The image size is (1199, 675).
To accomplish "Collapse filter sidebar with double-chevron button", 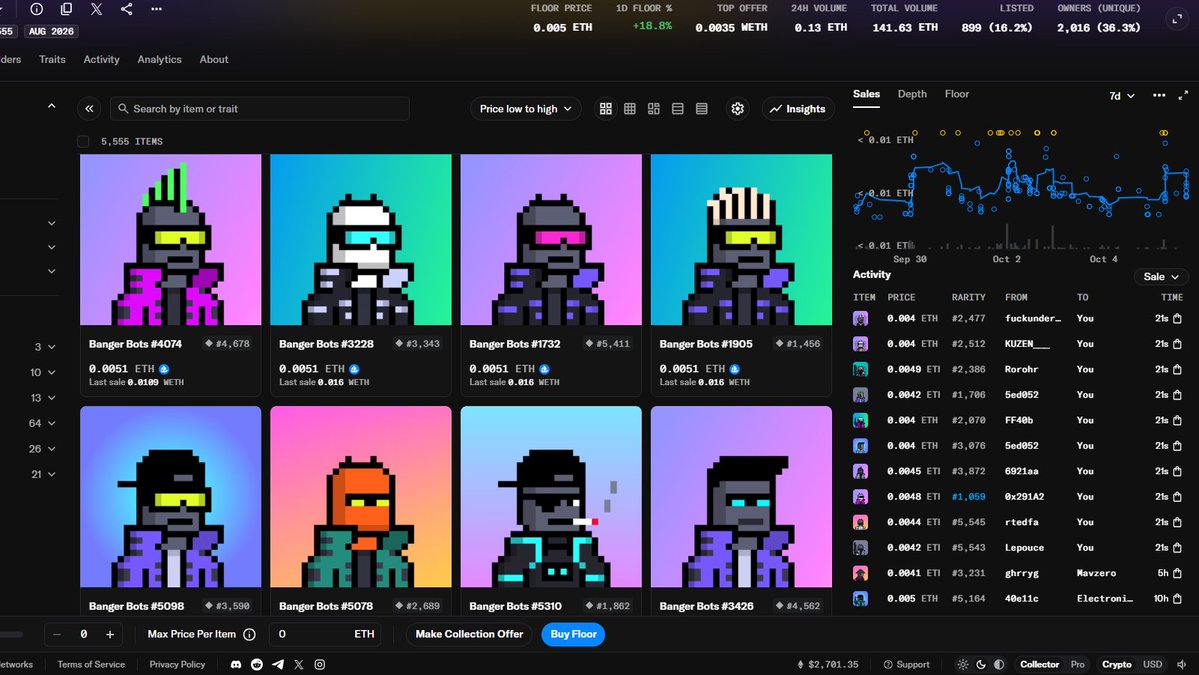I will (89, 109).
